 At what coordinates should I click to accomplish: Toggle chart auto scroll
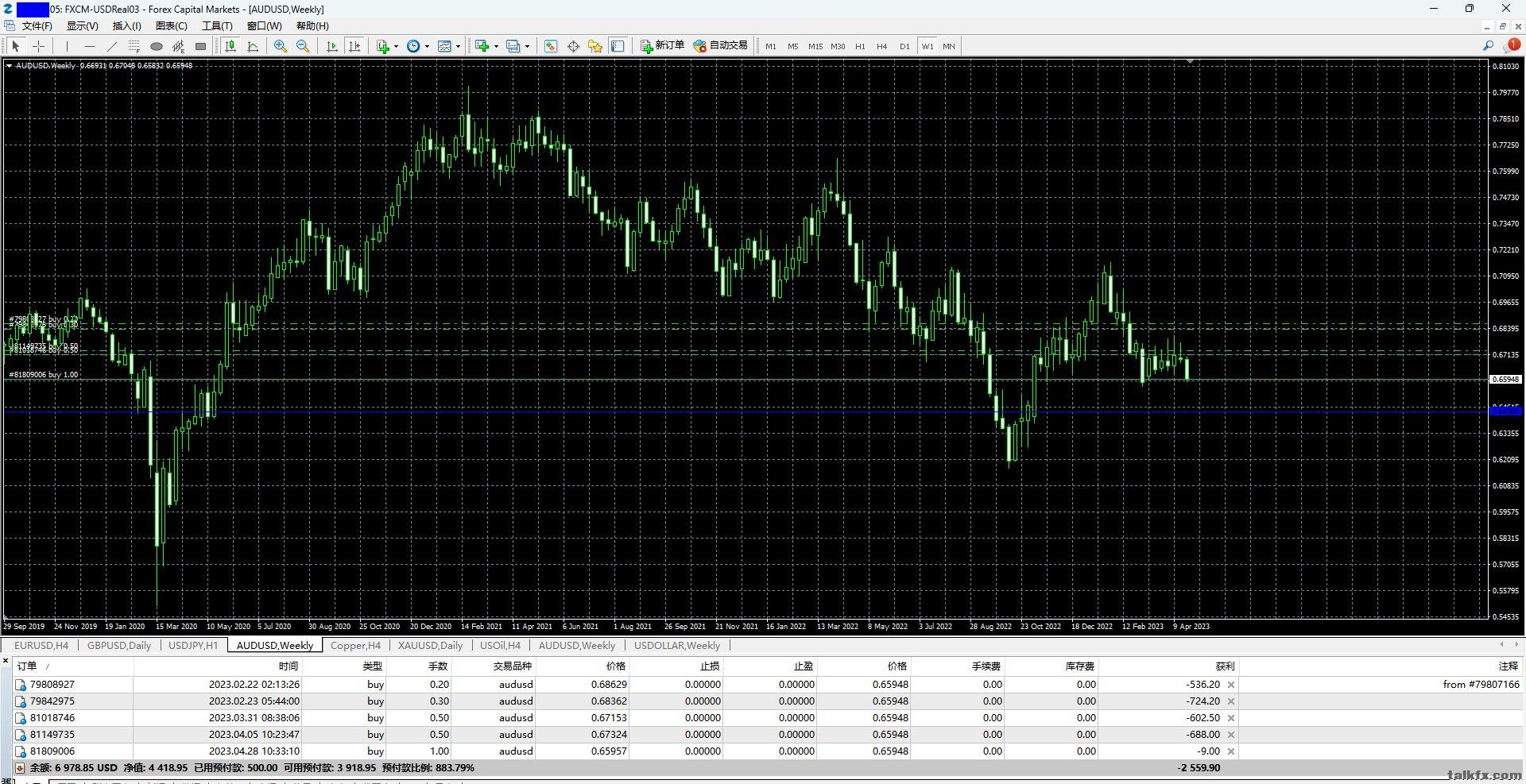point(332,46)
